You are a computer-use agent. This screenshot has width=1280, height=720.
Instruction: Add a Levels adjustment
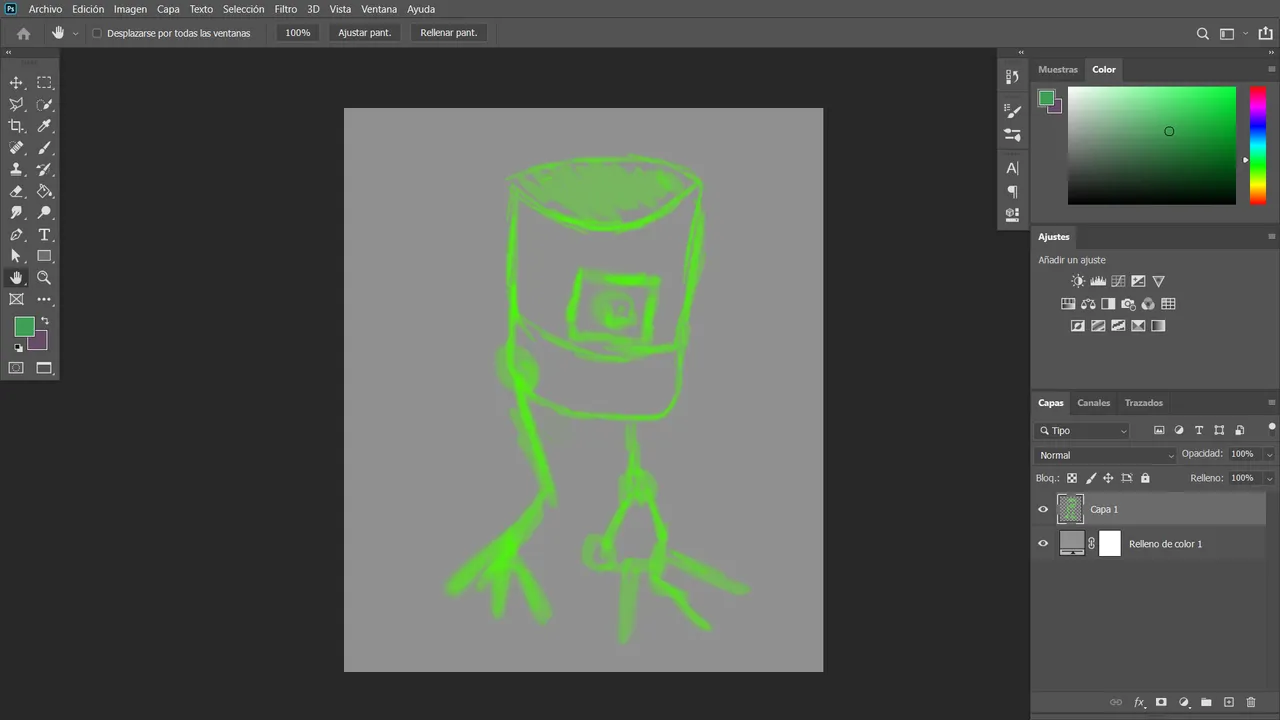pyautogui.click(x=1098, y=281)
